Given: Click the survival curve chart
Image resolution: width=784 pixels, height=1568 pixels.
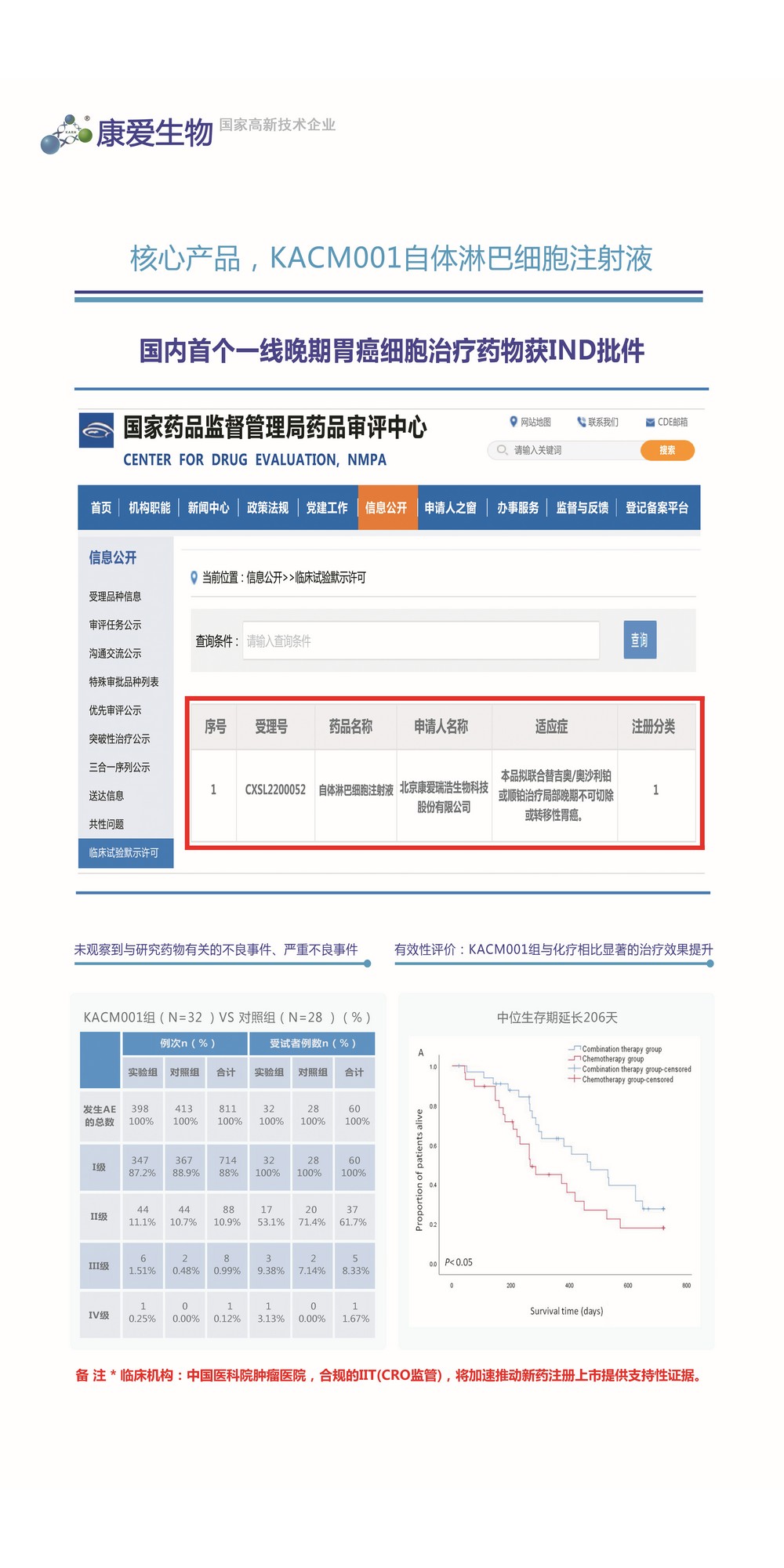Looking at the screenshot, I should pos(554,1181).
